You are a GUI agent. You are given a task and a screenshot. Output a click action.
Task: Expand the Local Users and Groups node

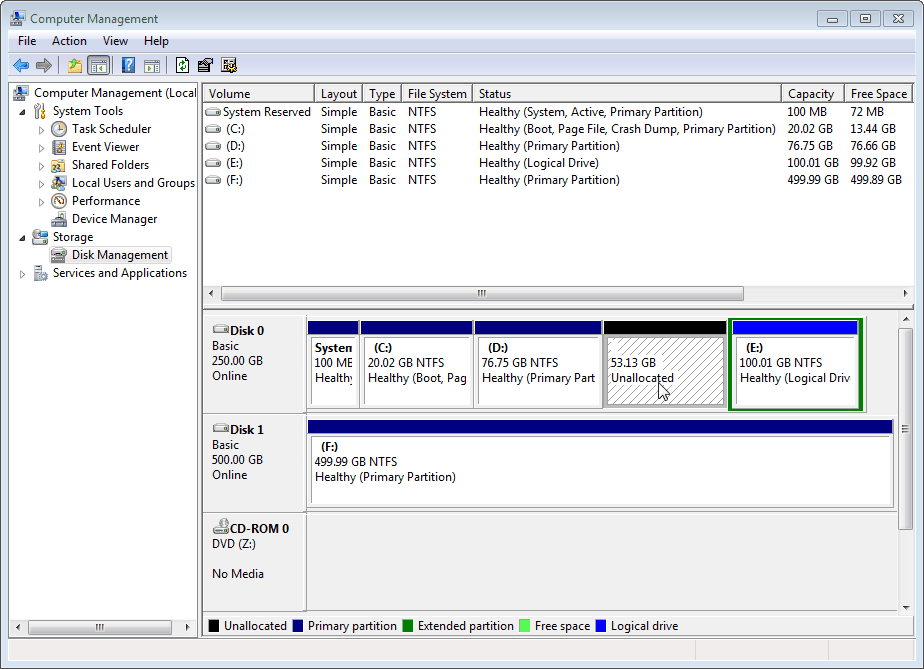point(41,184)
